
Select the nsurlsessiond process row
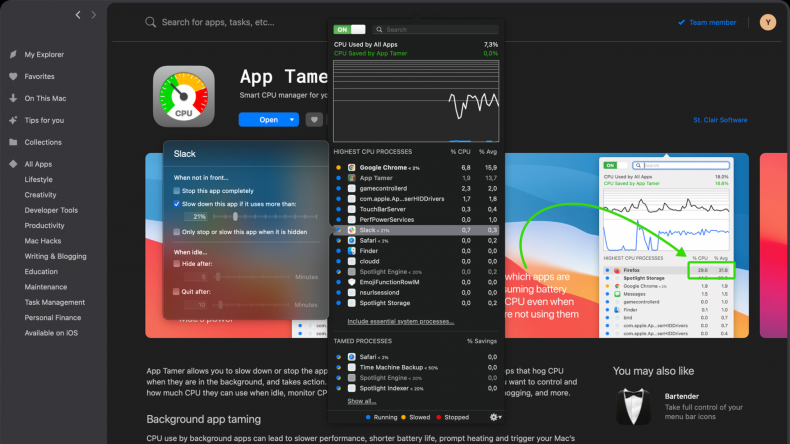(x=416, y=293)
